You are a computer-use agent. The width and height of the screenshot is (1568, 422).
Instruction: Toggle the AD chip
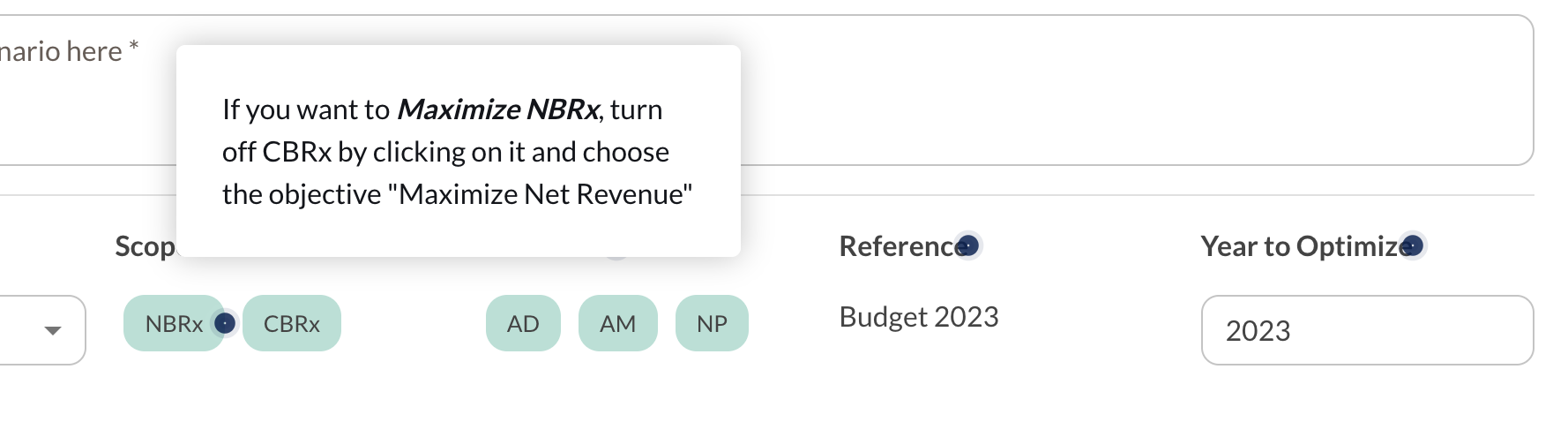click(x=523, y=323)
